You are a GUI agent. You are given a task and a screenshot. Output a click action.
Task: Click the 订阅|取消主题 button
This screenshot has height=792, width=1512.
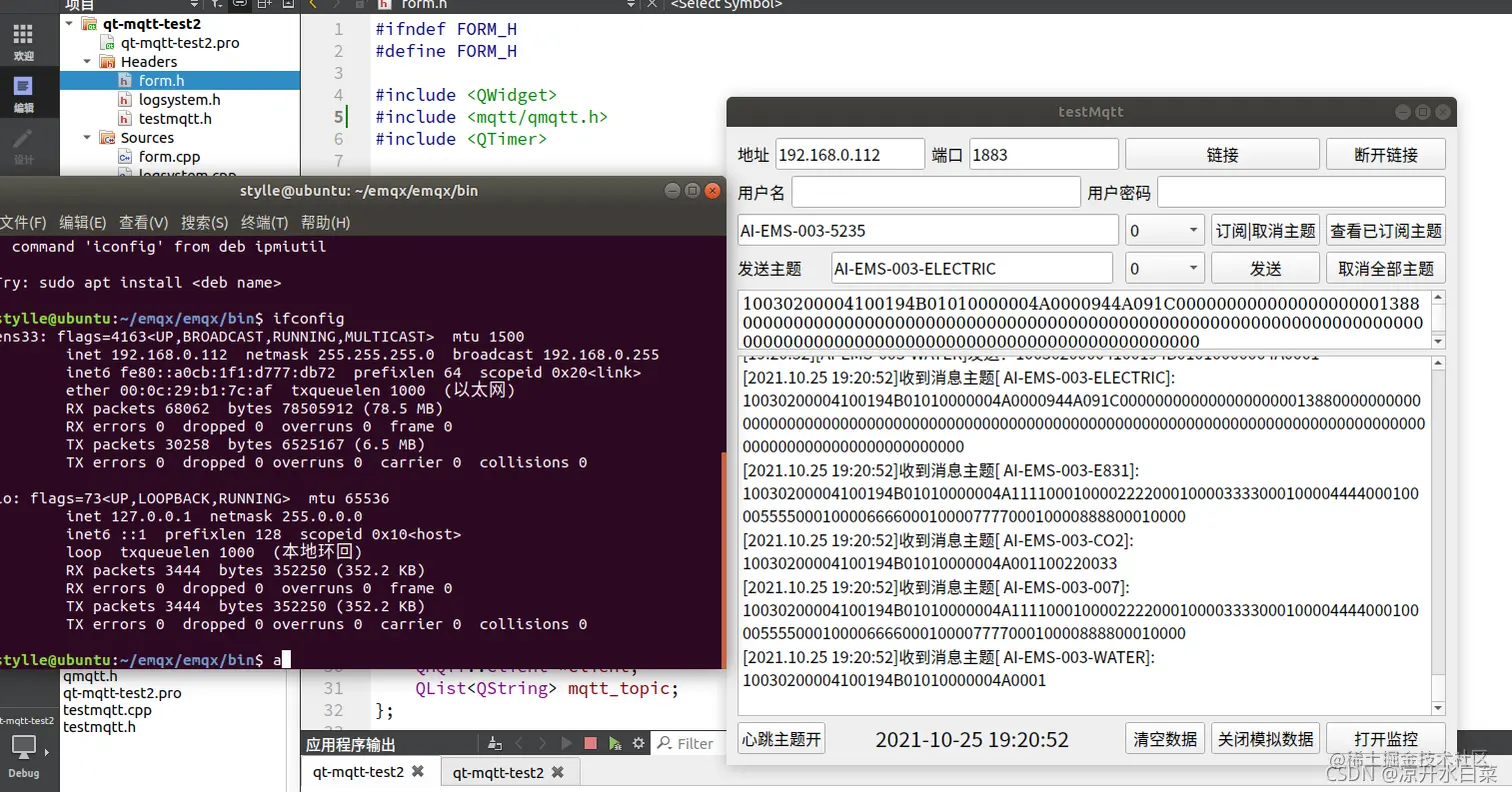[x=1265, y=230]
